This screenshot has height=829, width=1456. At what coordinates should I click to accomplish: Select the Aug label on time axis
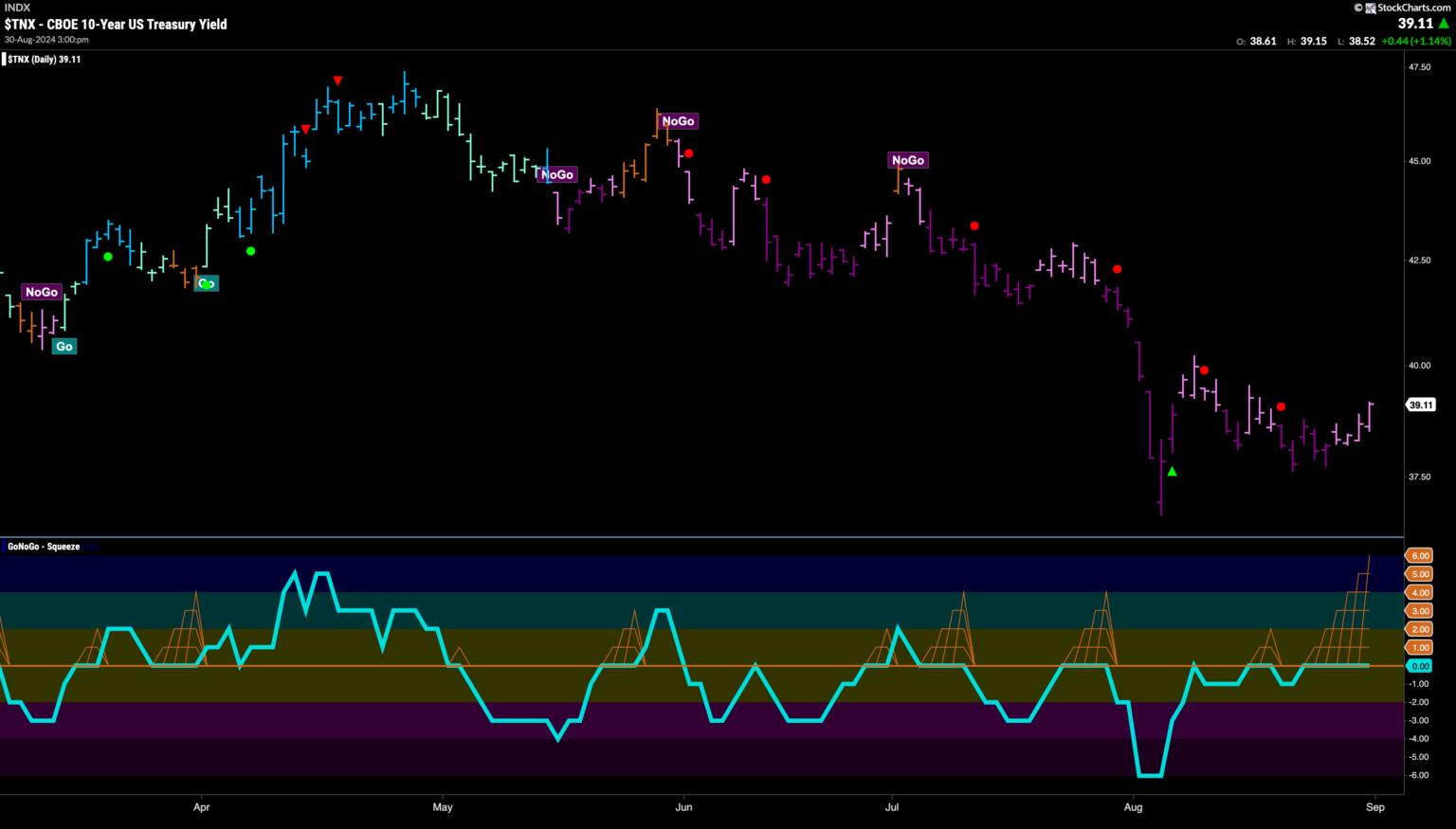pyautogui.click(x=1132, y=807)
